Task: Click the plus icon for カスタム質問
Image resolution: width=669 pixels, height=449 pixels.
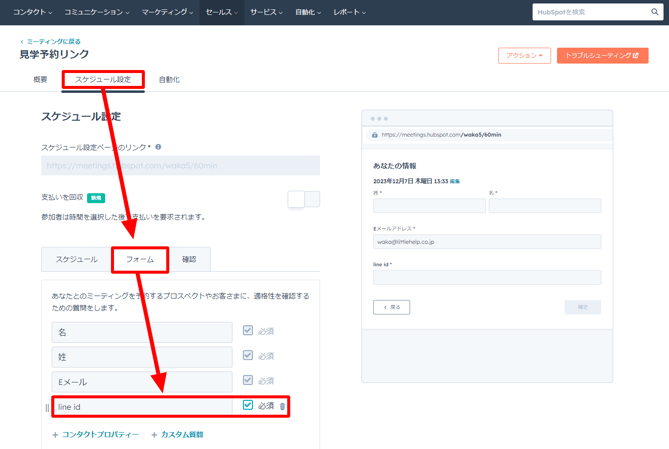Action: click(154, 435)
